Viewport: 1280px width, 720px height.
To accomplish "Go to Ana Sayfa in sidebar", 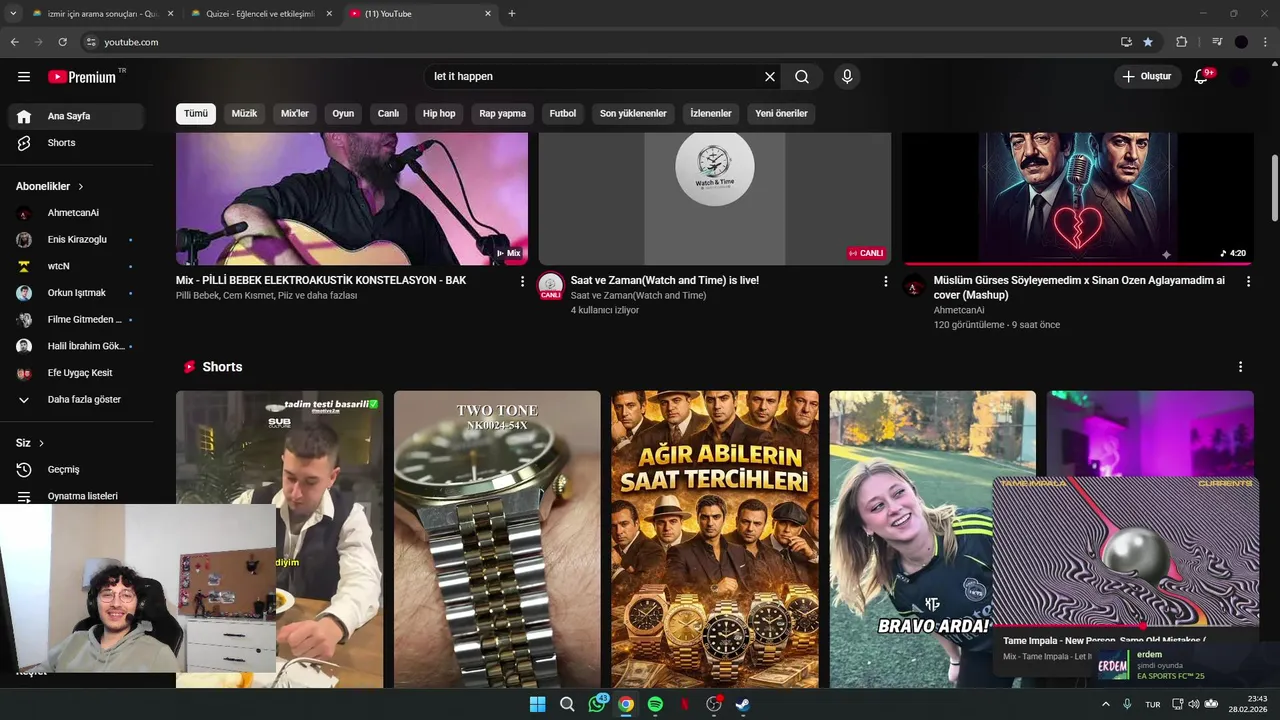I will [x=77, y=116].
